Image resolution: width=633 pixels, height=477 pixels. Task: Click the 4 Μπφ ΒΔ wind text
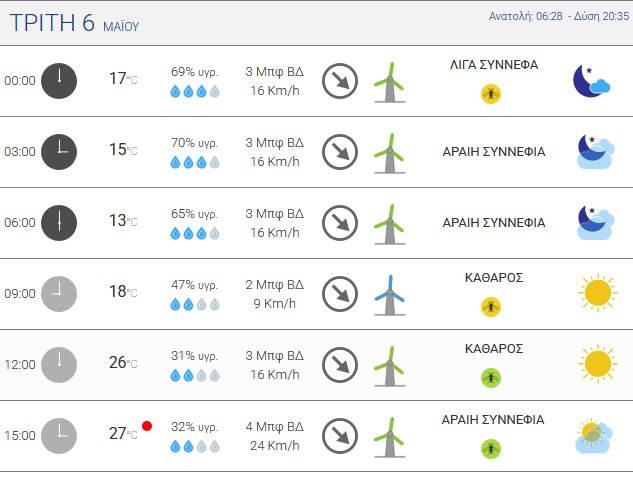point(275,427)
